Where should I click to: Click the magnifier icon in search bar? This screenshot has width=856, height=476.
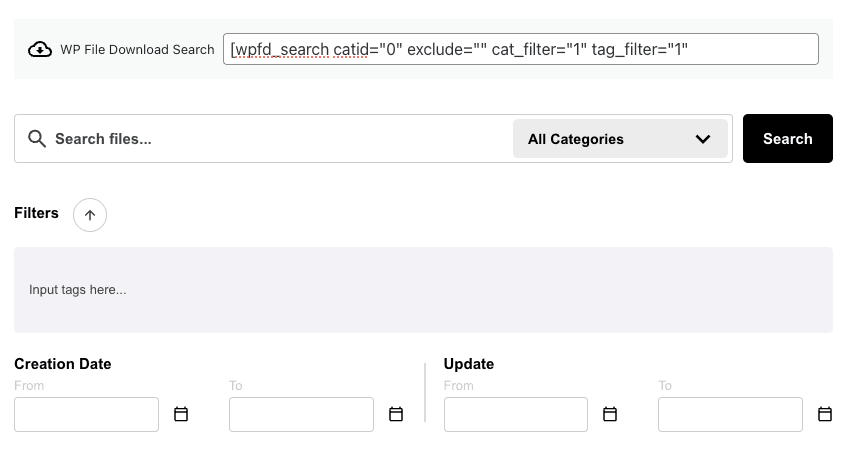37,139
